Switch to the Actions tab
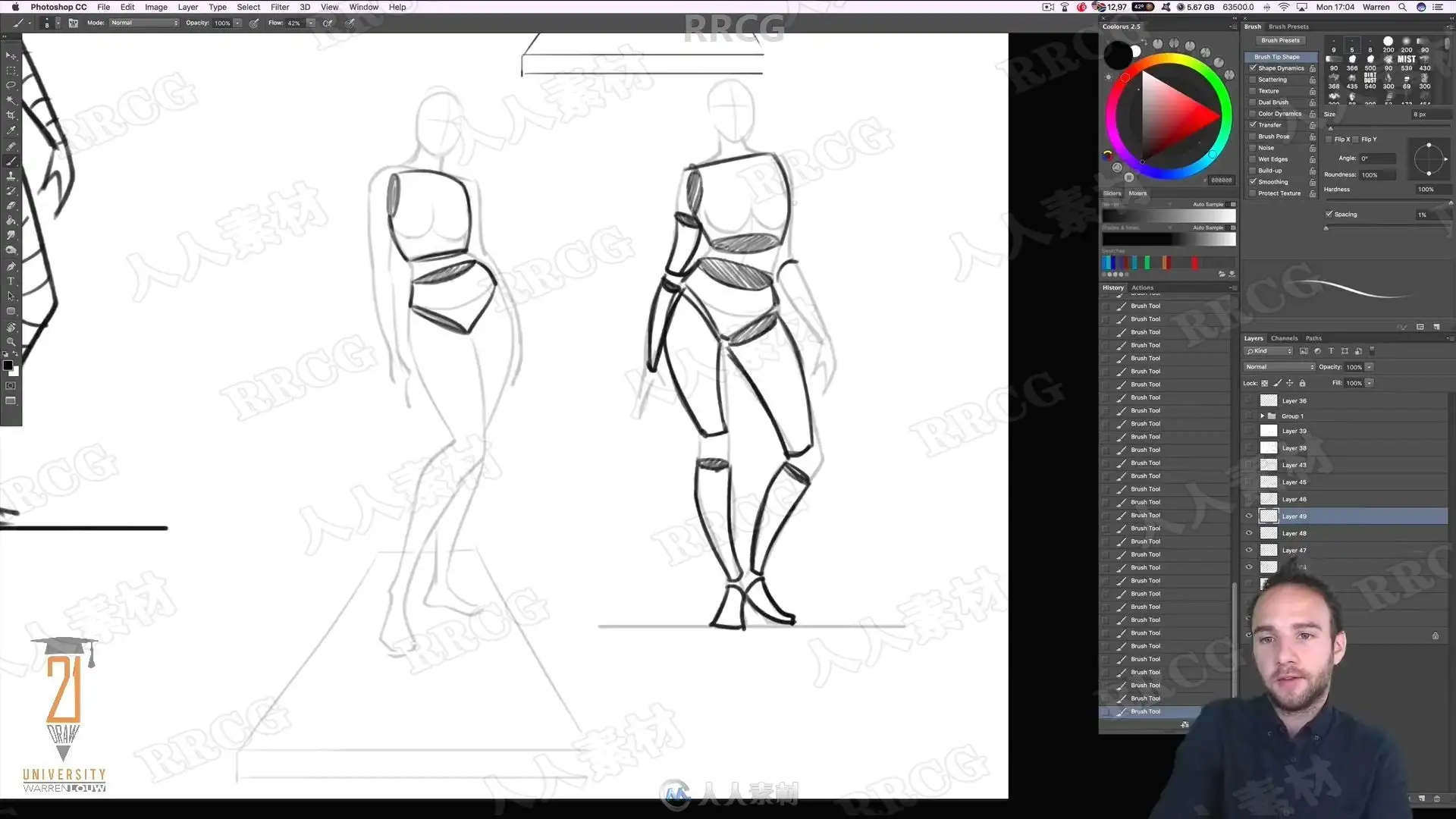Viewport: 1456px width, 819px height. coord(1142,288)
